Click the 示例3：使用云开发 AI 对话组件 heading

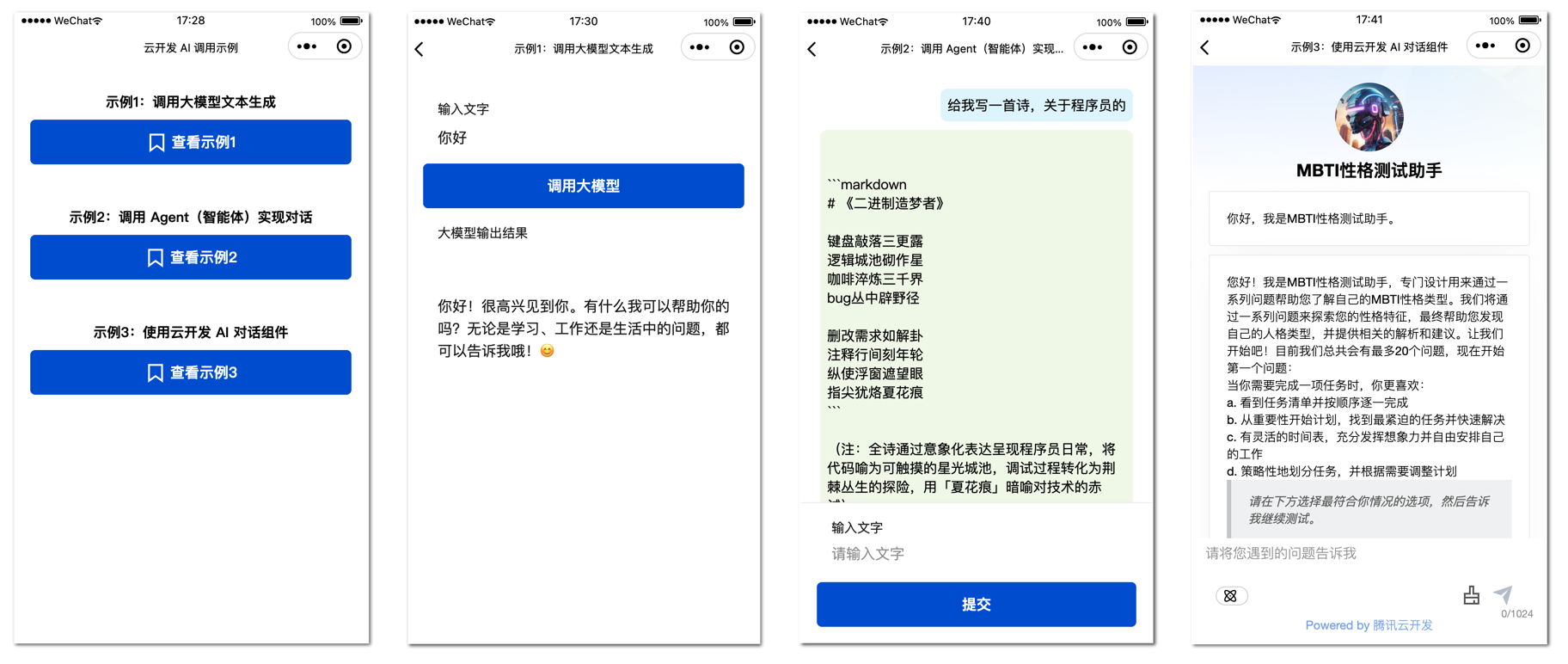191,333
